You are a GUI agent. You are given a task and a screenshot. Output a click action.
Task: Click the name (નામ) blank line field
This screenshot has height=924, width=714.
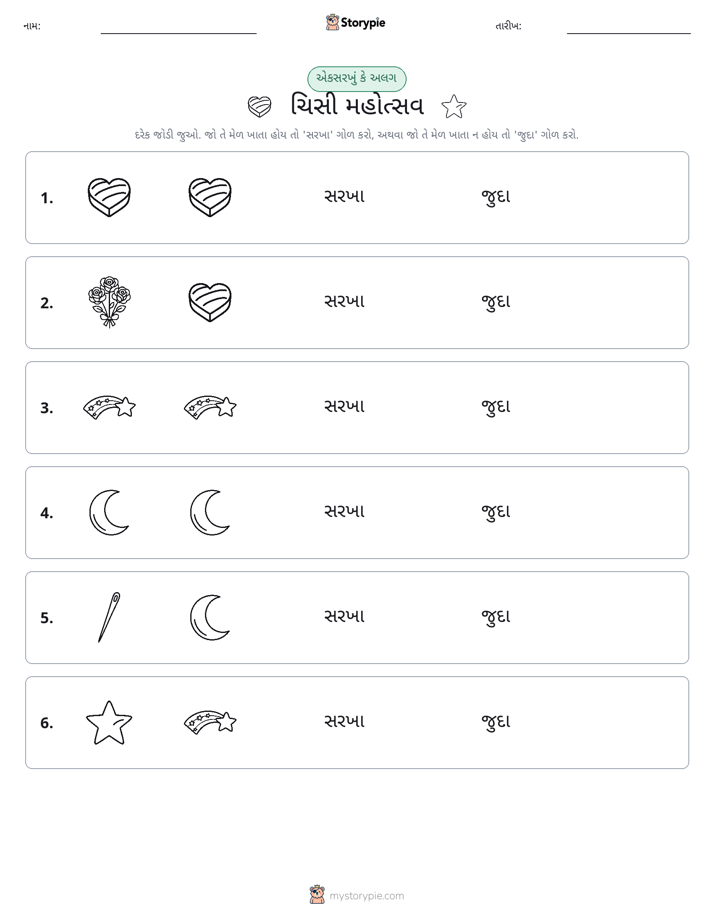pyautogui.click(x=178, y=29)
